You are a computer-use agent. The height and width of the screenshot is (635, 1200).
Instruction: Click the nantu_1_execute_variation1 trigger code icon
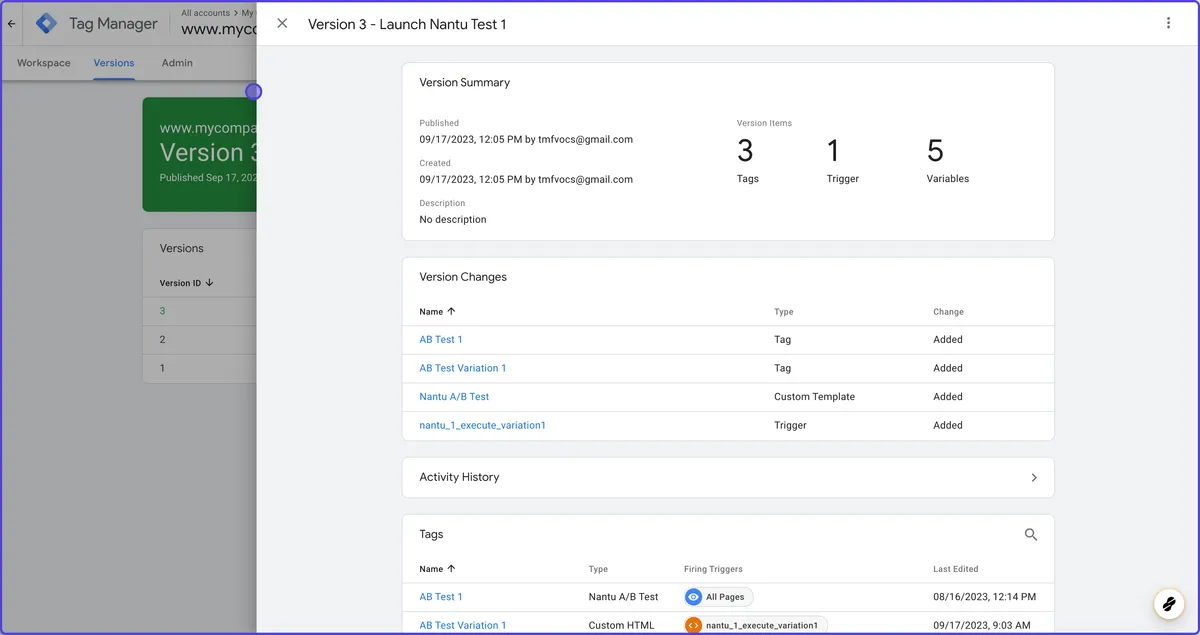[x=694, y=625]
